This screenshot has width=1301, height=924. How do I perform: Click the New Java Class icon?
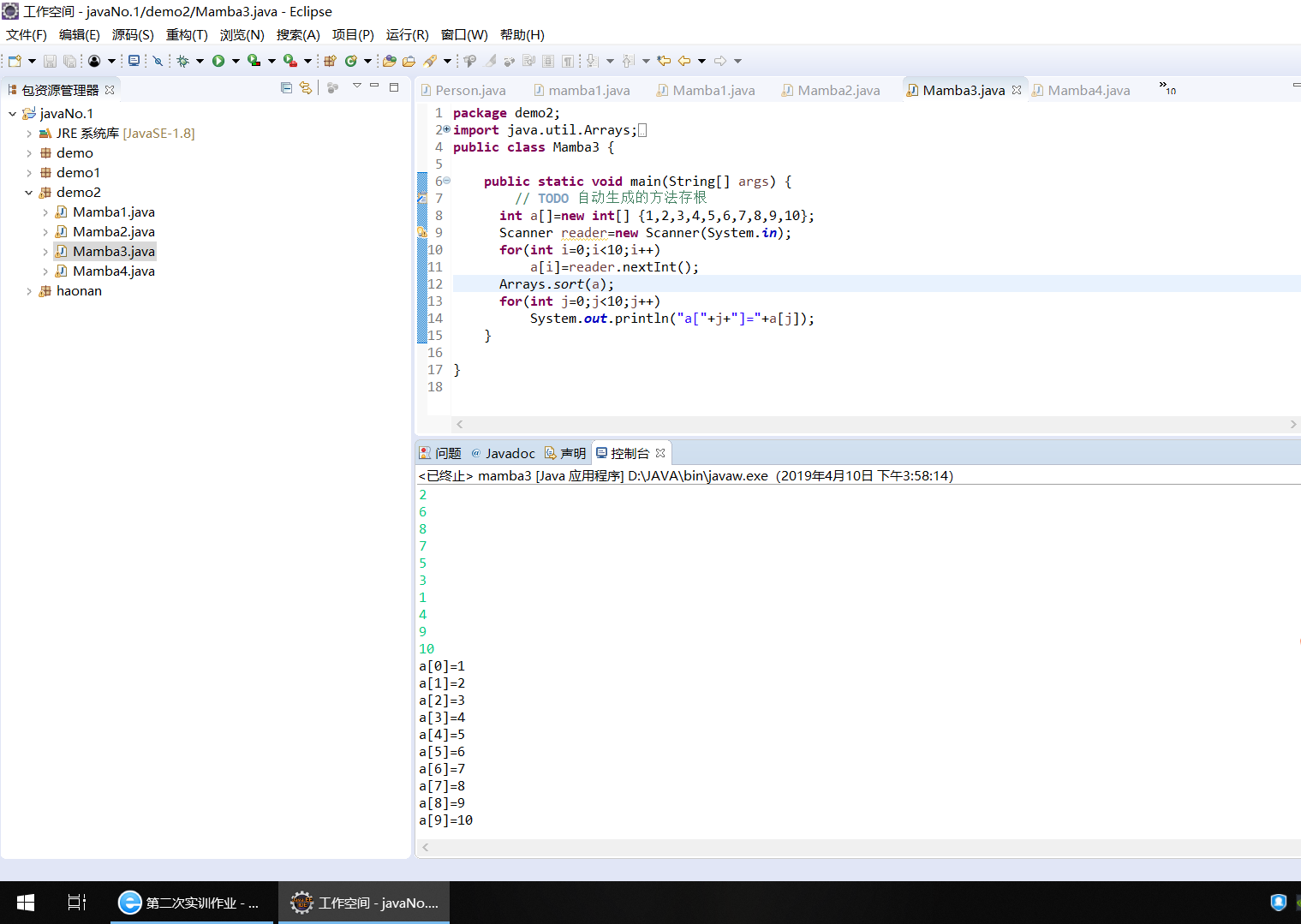point(351,61)
